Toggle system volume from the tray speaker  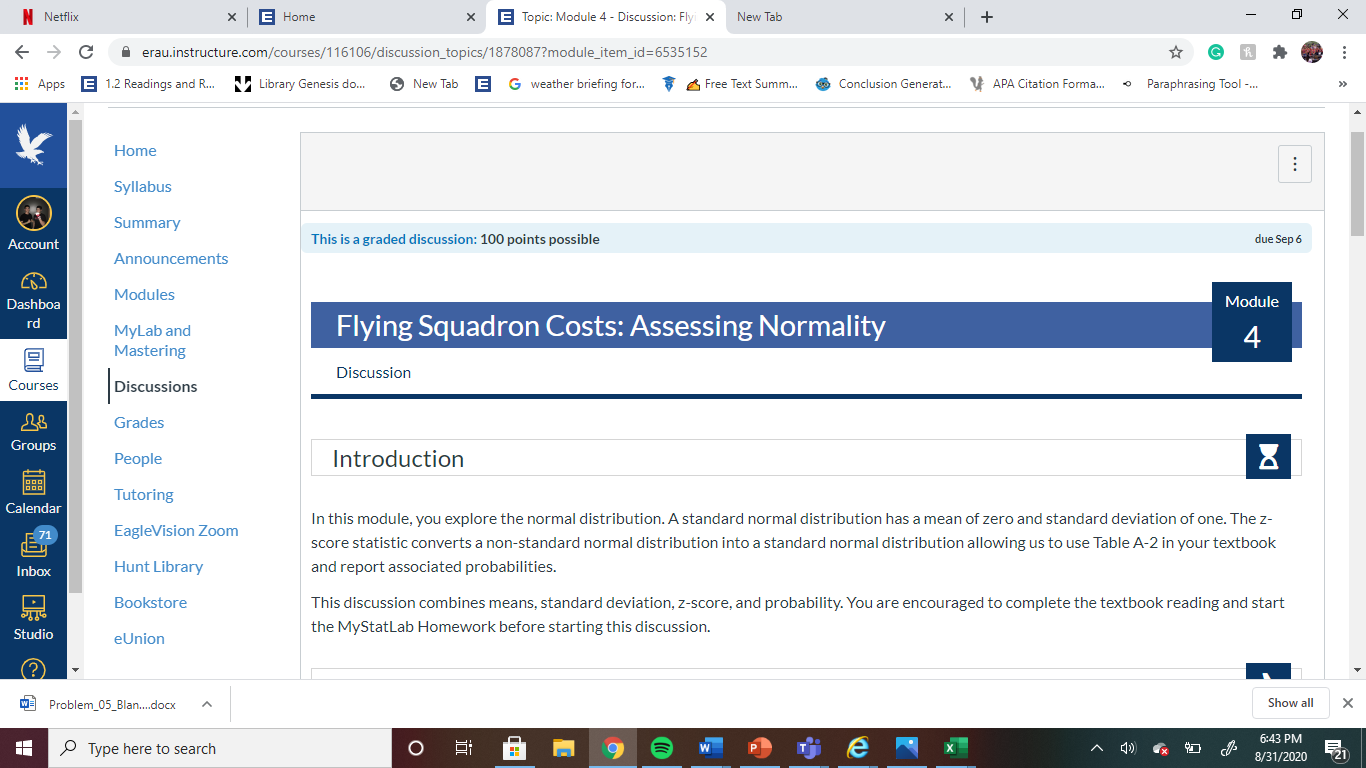pos(1128,747)
